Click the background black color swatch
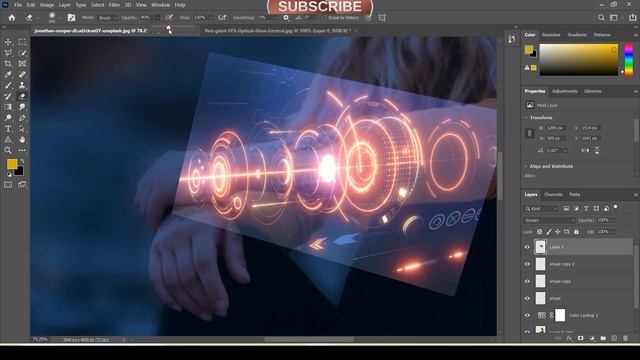Image resolution: width=640 pixels, height=360 pixels. (x=19, y=171)
